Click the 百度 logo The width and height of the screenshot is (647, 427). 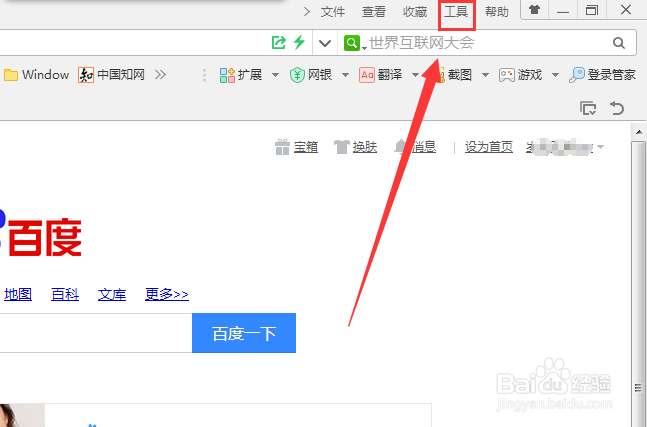point(41,236)
